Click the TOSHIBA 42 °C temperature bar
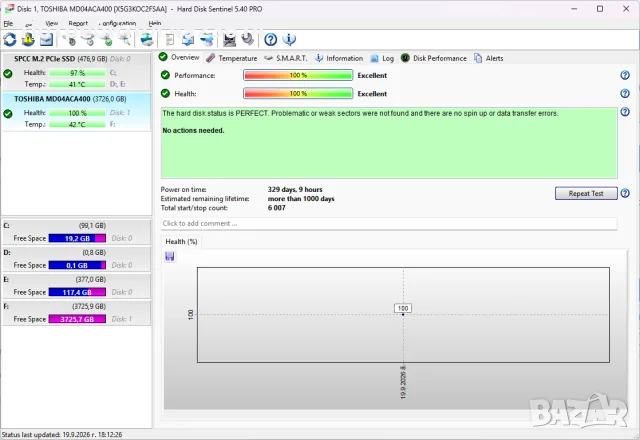Image resolution: width=640 pixels, height=440 pixels. (77, 124)
